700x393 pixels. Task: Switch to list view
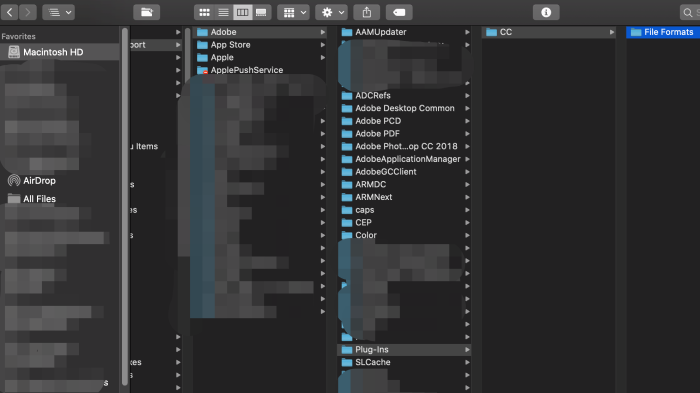tap(223, 12)
